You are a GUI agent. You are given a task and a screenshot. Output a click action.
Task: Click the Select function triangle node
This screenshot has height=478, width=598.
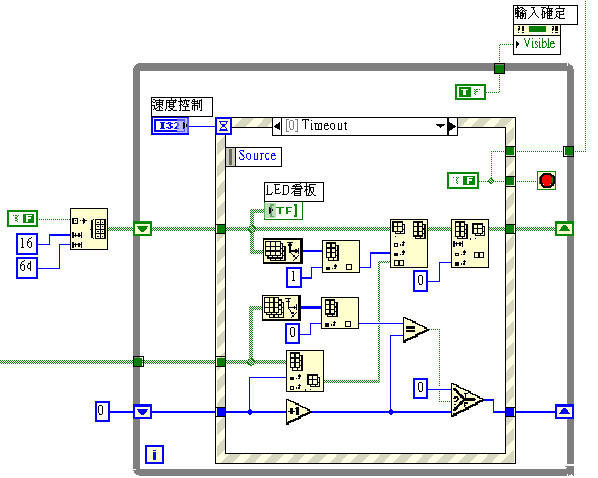467,400
